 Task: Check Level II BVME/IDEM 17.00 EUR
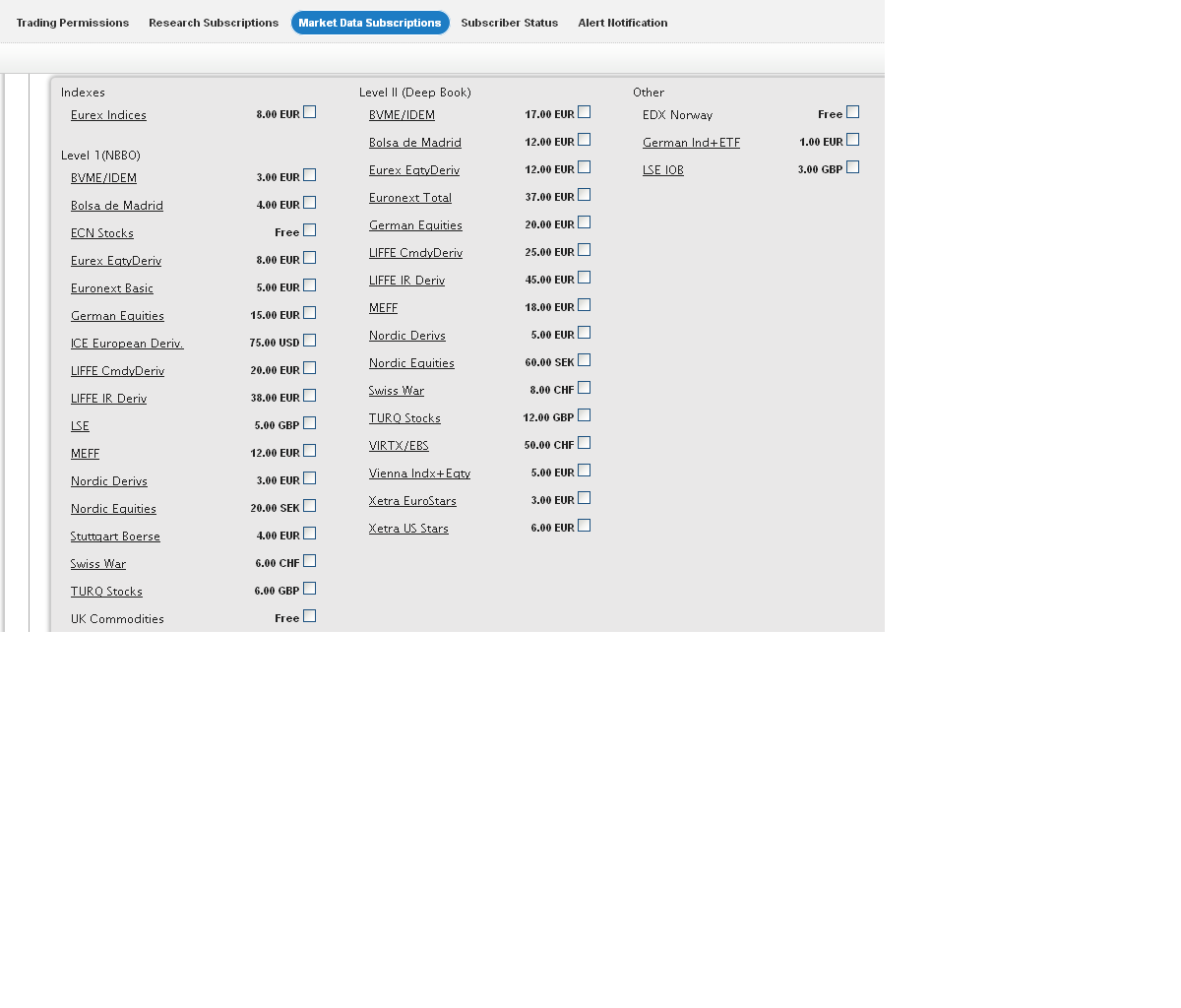click(x=585, y=112)
